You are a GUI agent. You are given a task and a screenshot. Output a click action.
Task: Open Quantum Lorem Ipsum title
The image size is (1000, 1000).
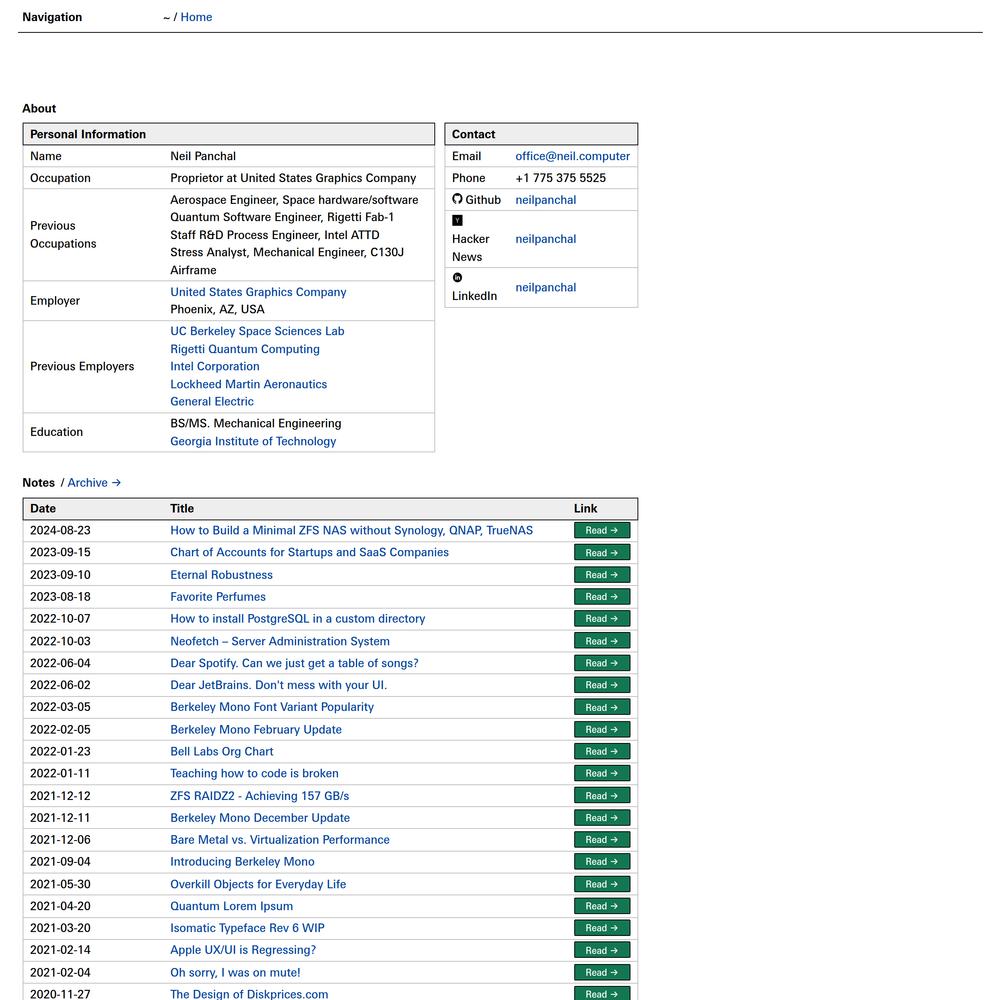[x=232, y=906]
